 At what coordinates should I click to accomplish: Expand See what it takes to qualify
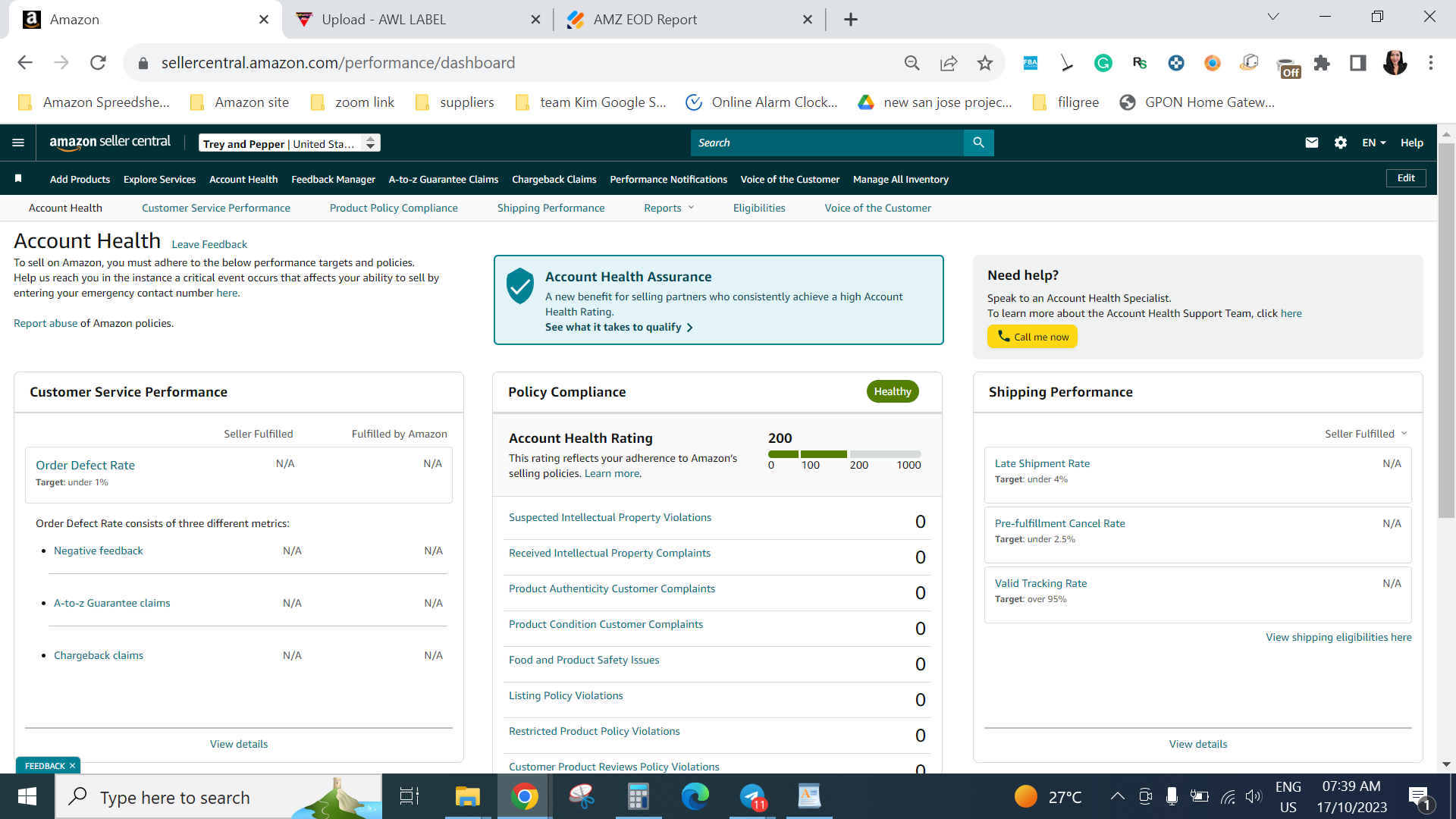619,327
